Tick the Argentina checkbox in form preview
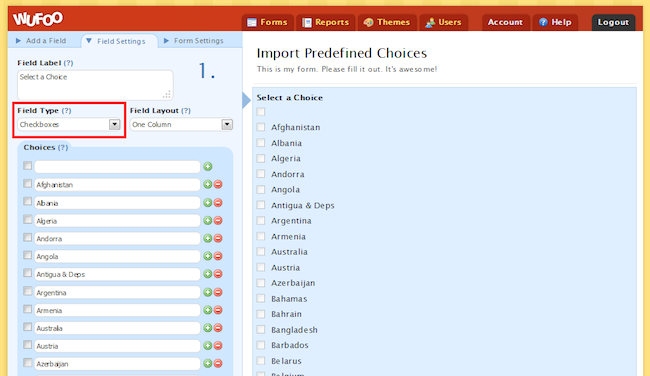The height and width of the screenshot is (376, 650). point(261,221)
